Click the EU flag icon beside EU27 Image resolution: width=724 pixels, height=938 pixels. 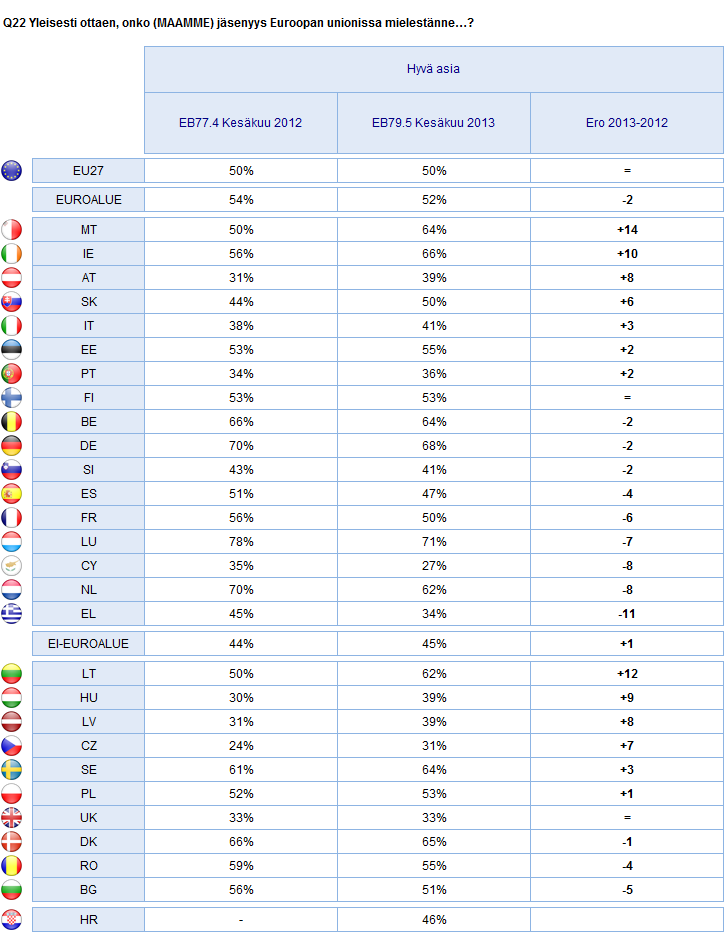click(x=11, y=170)
